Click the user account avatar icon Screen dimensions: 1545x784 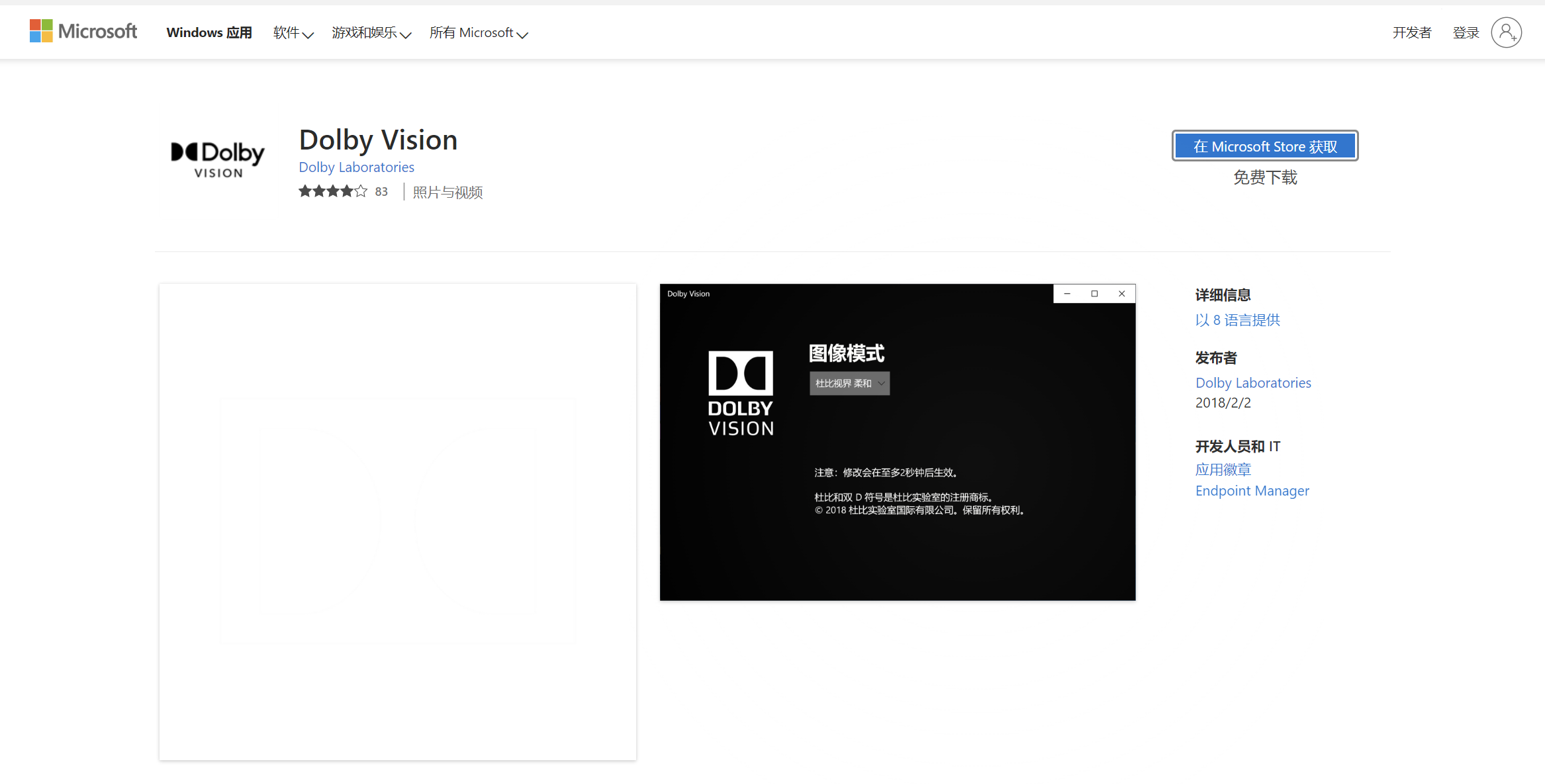pos(1506,32)
